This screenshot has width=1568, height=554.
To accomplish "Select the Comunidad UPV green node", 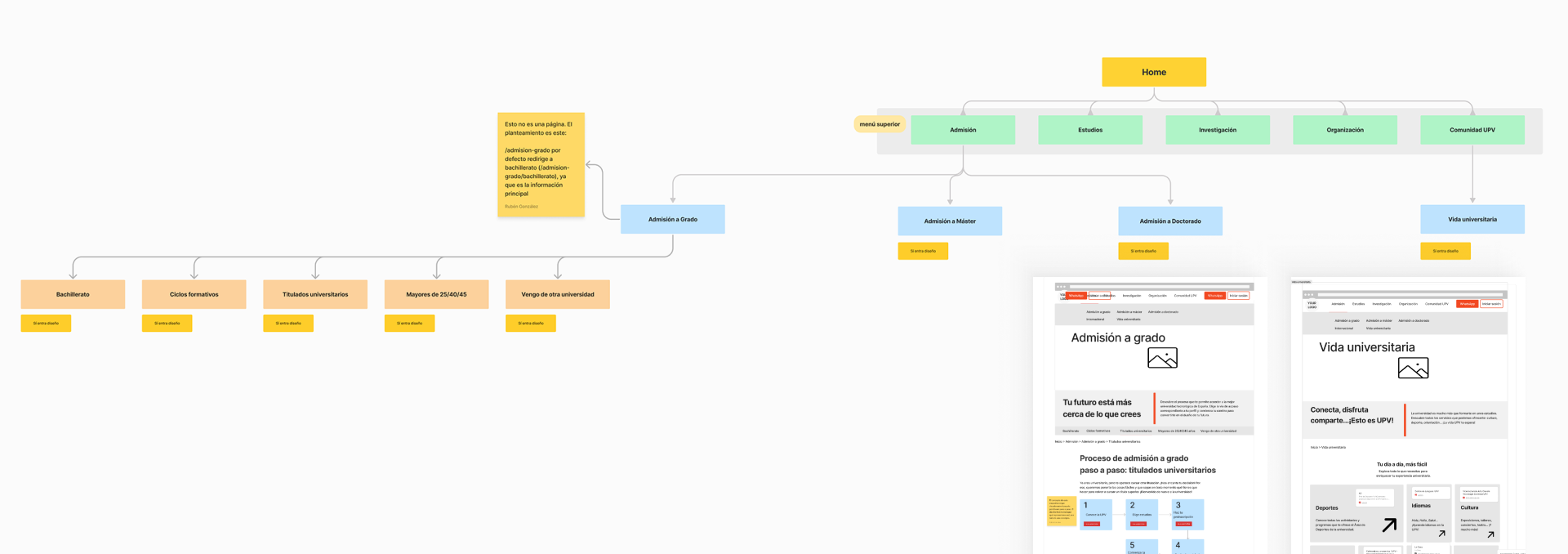I will point(1472,130).
